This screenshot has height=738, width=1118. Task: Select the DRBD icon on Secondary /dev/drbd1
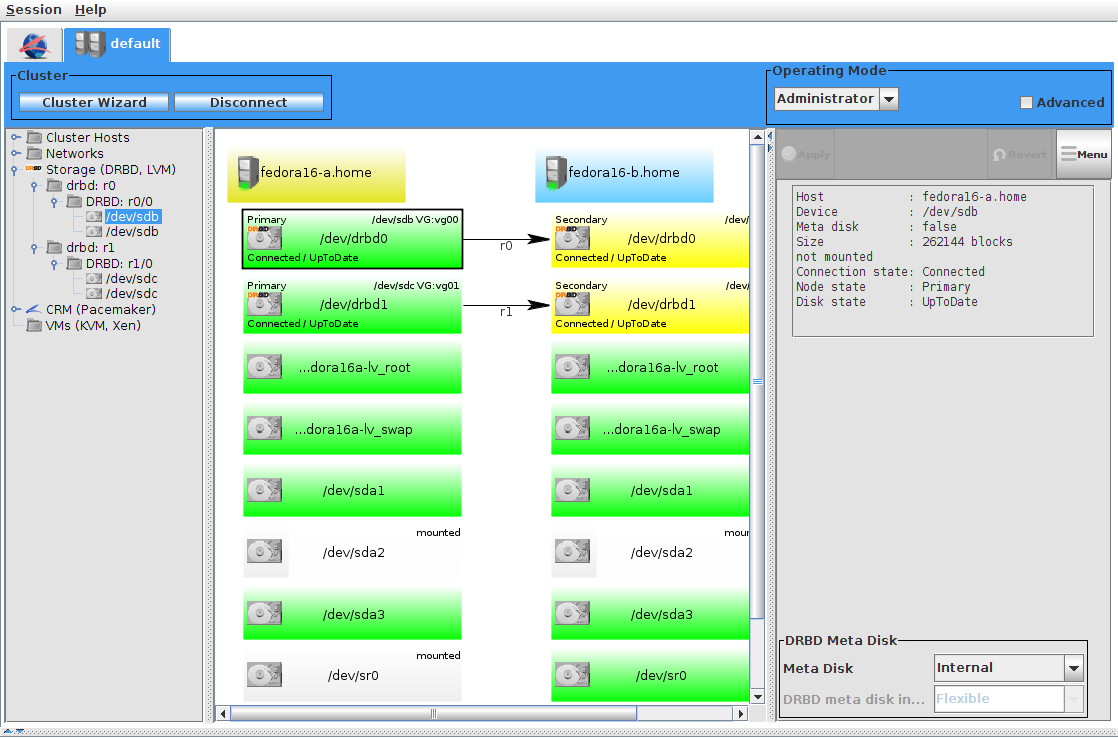(x=571, y=304)
